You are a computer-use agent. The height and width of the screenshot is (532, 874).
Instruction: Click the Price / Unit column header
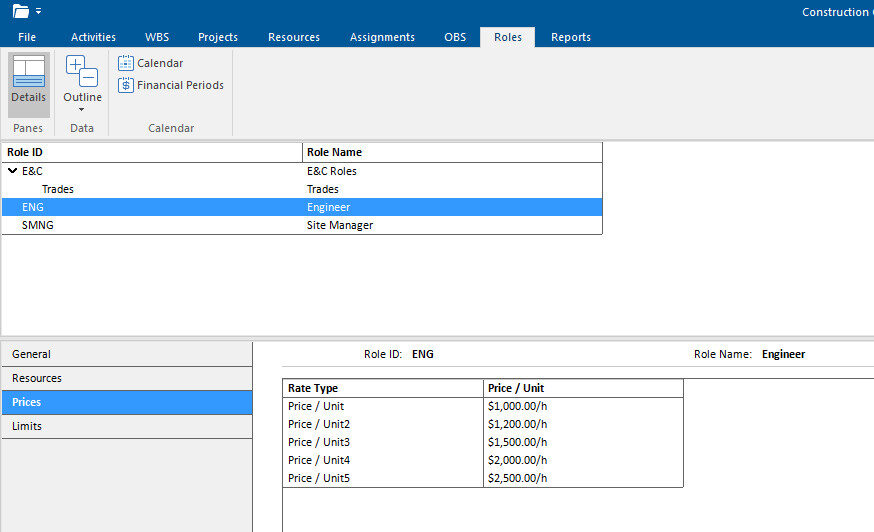coord(583,388)
